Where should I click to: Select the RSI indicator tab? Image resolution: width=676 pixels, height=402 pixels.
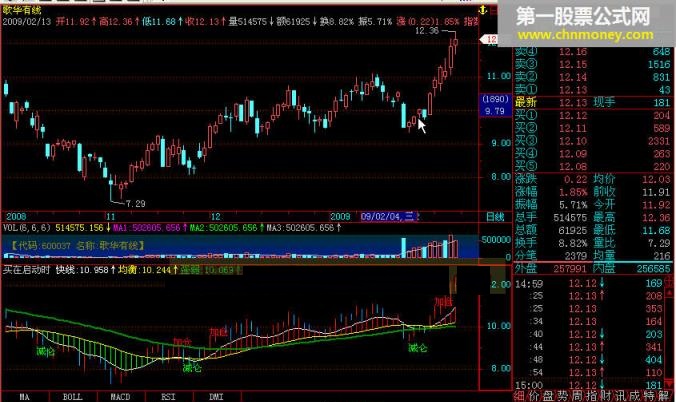click(168, 397)
